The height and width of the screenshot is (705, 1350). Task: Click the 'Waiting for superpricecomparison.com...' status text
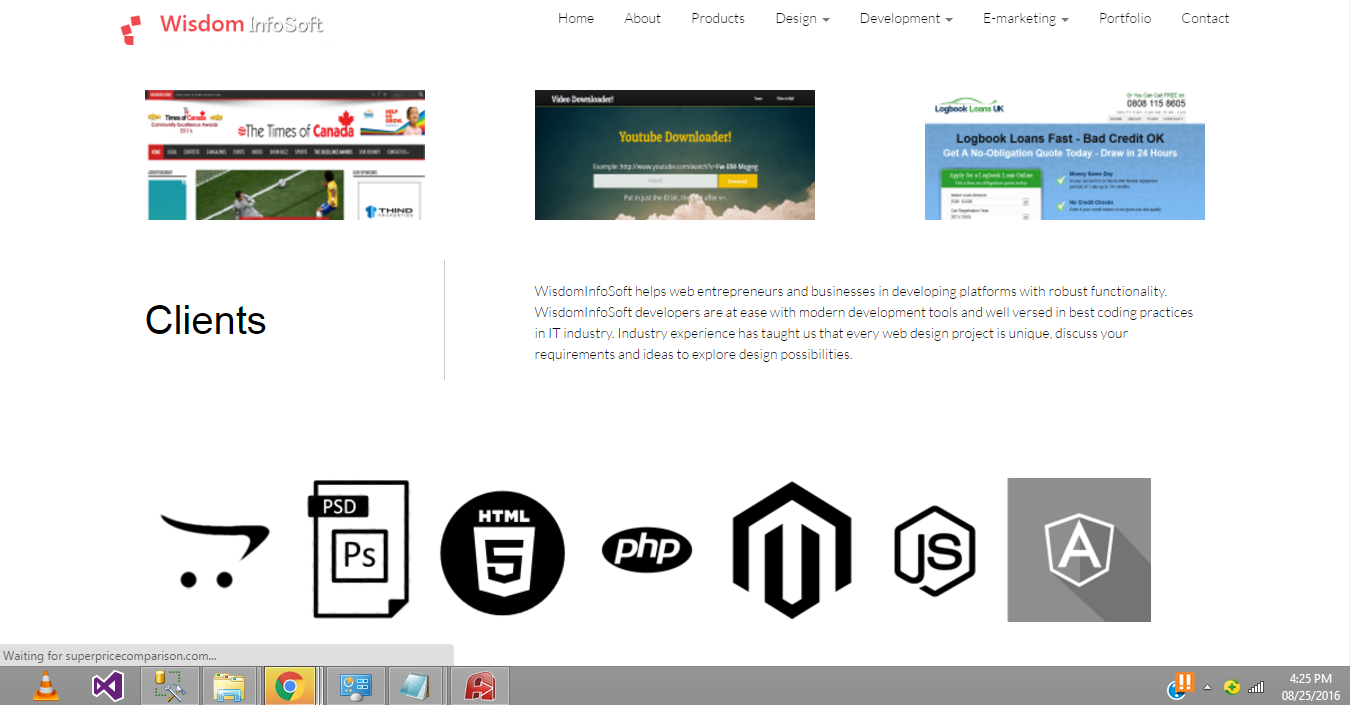point(110,656)
